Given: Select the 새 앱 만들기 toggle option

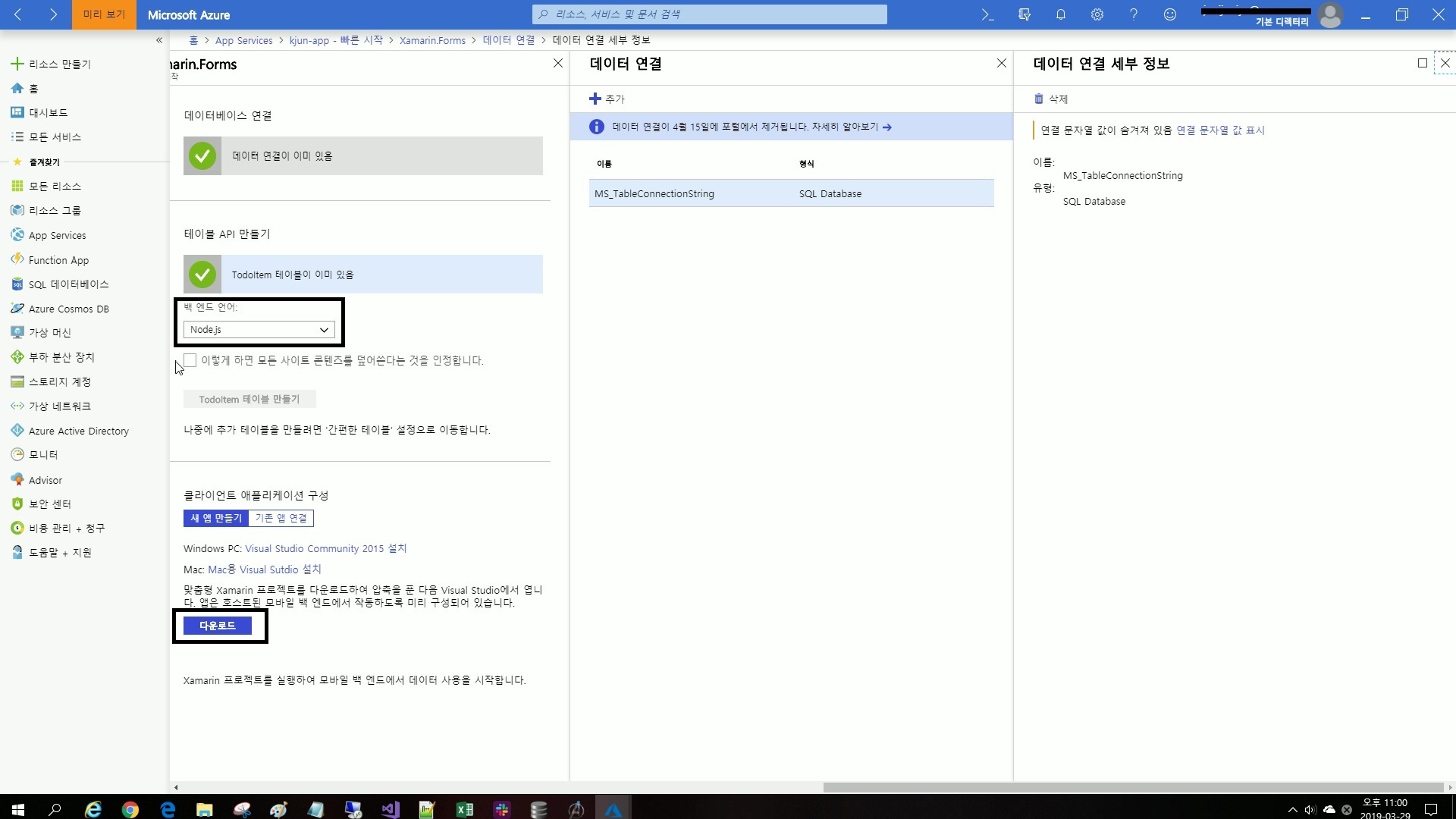Looking at the screenshot, I should click(216, 518).
